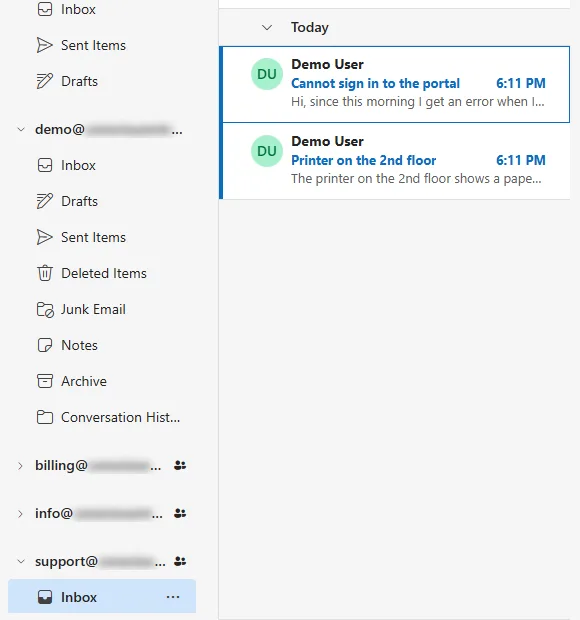
Task: Click DU avatar on 'Printer on the 2nd floor' email
Action: 267,151
